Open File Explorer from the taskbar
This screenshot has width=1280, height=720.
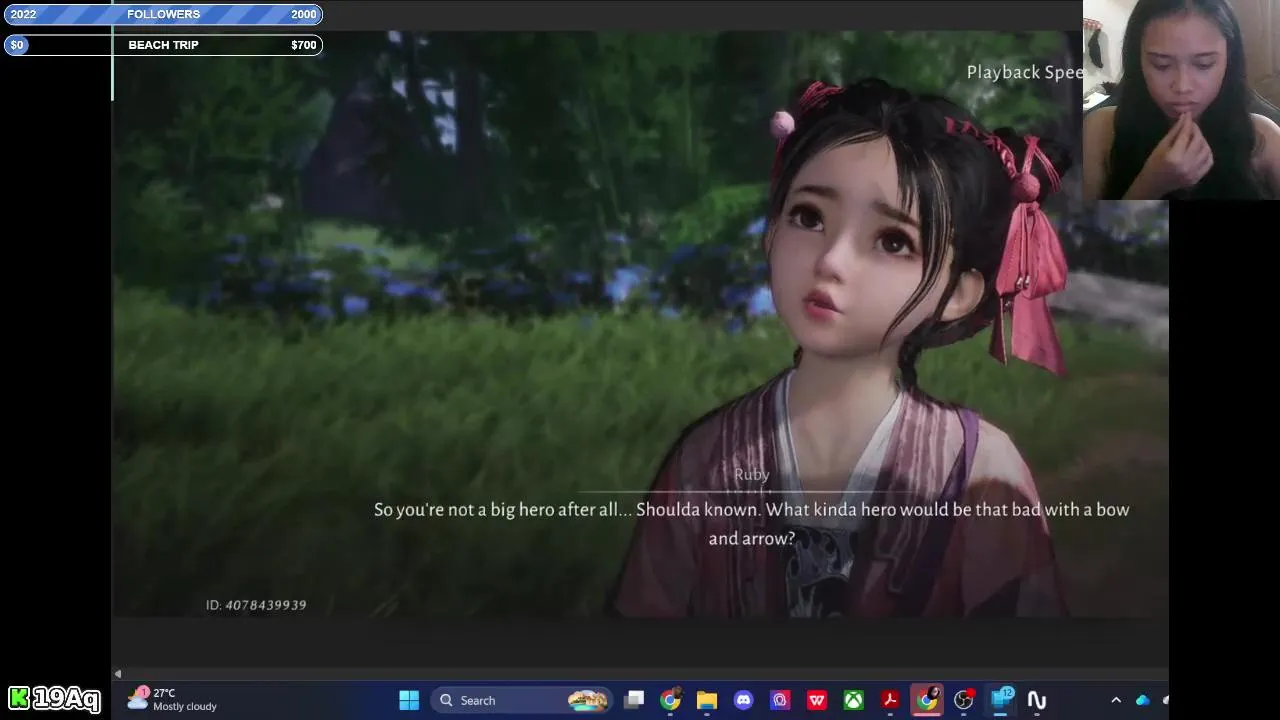(x=707, y=700)
